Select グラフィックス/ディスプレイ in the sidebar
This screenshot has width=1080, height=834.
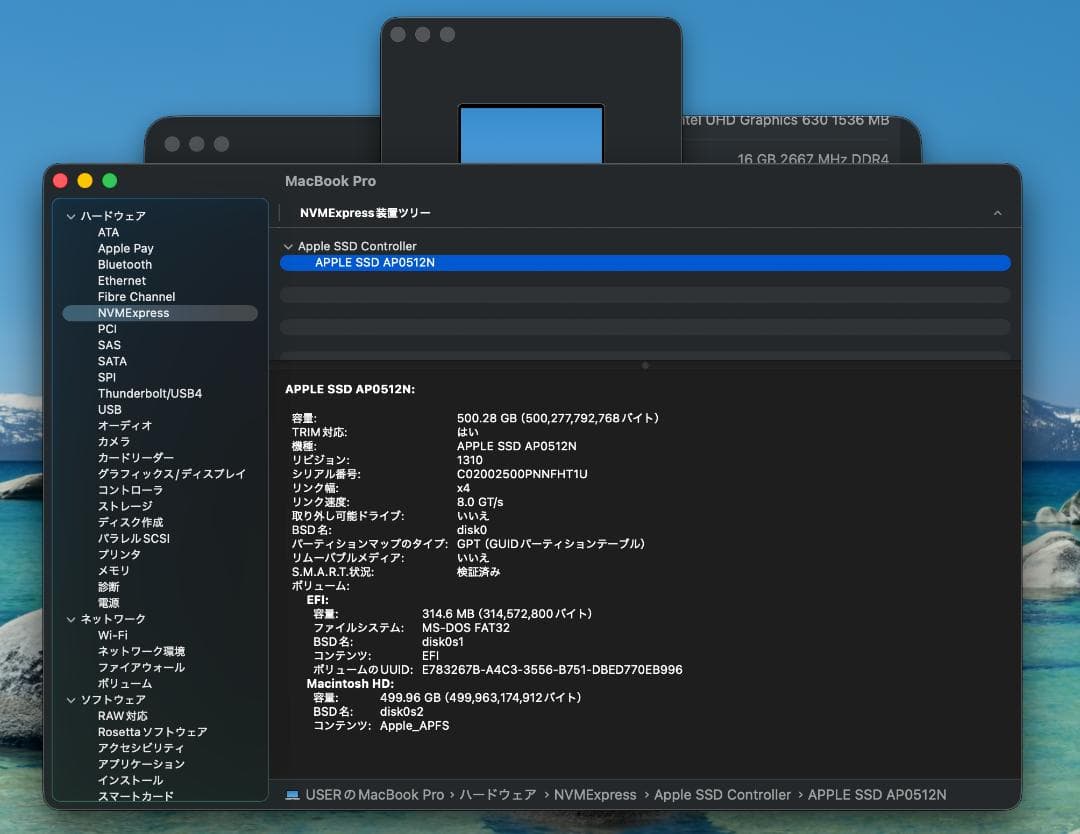click(172, 474)
